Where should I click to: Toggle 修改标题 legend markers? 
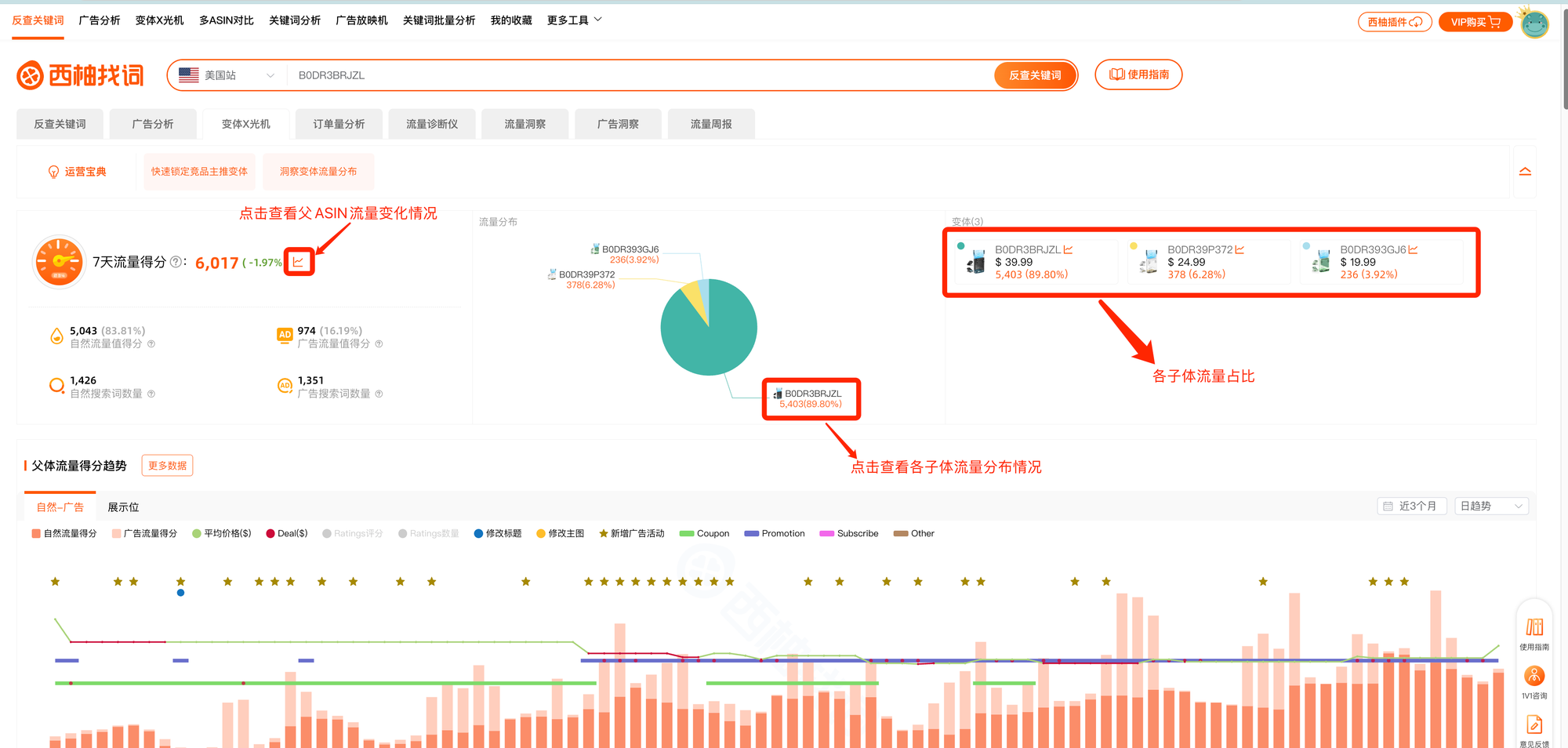(498, 534)
